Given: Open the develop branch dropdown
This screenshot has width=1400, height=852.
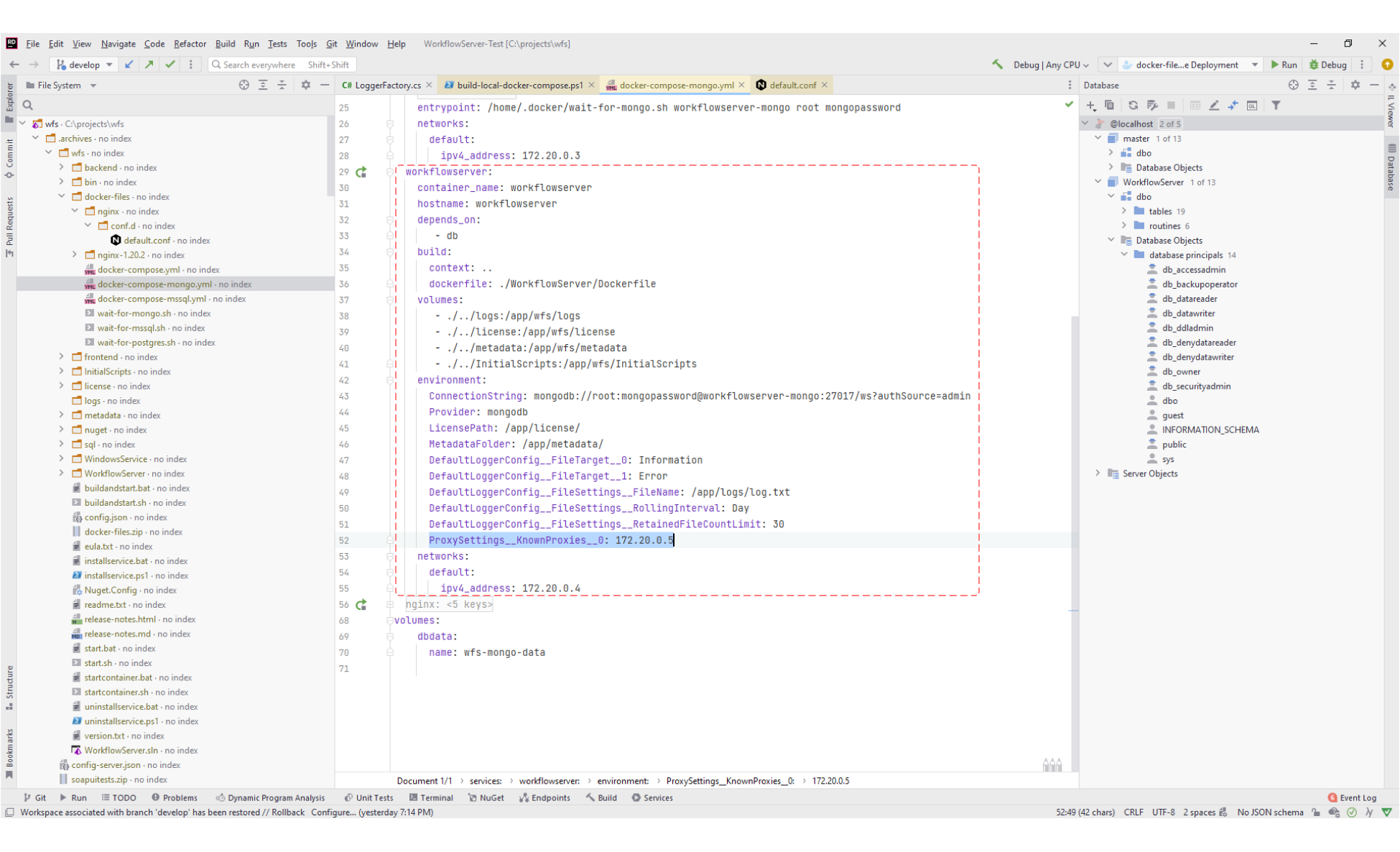Looking at the screenshot, I should (85, 65).
